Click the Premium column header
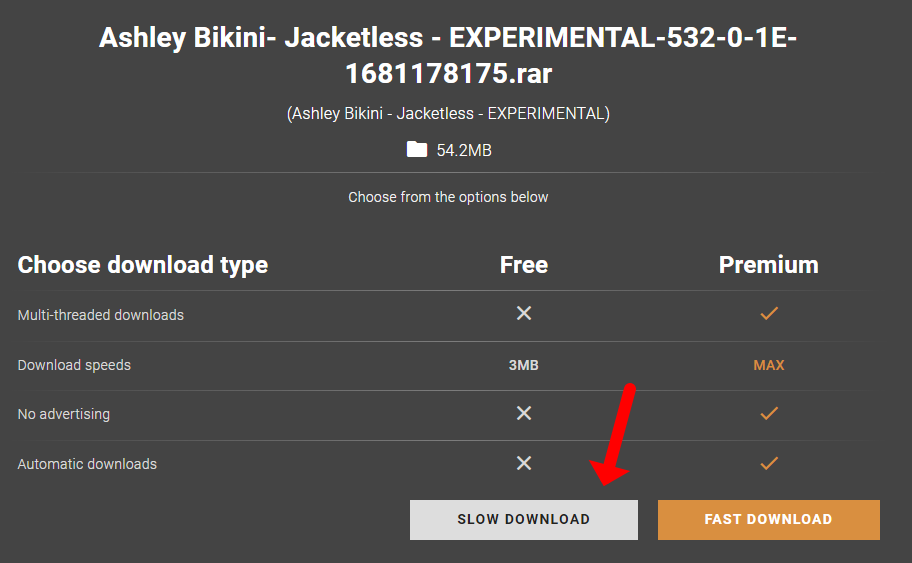The width and height of the screenshot is (912, 563). [x=768, y=265]
